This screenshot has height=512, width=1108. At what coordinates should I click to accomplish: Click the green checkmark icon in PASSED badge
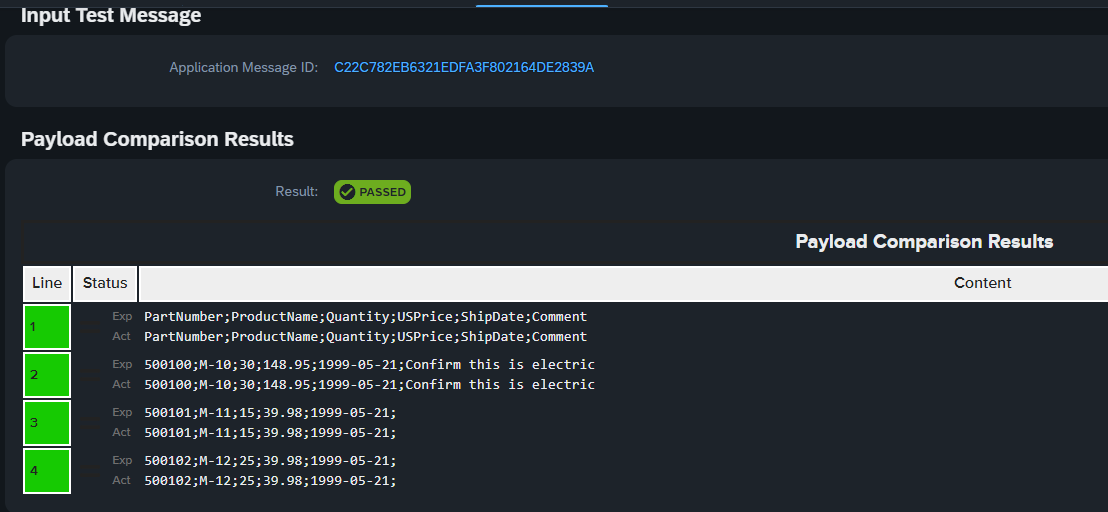[x=347, y=192]
